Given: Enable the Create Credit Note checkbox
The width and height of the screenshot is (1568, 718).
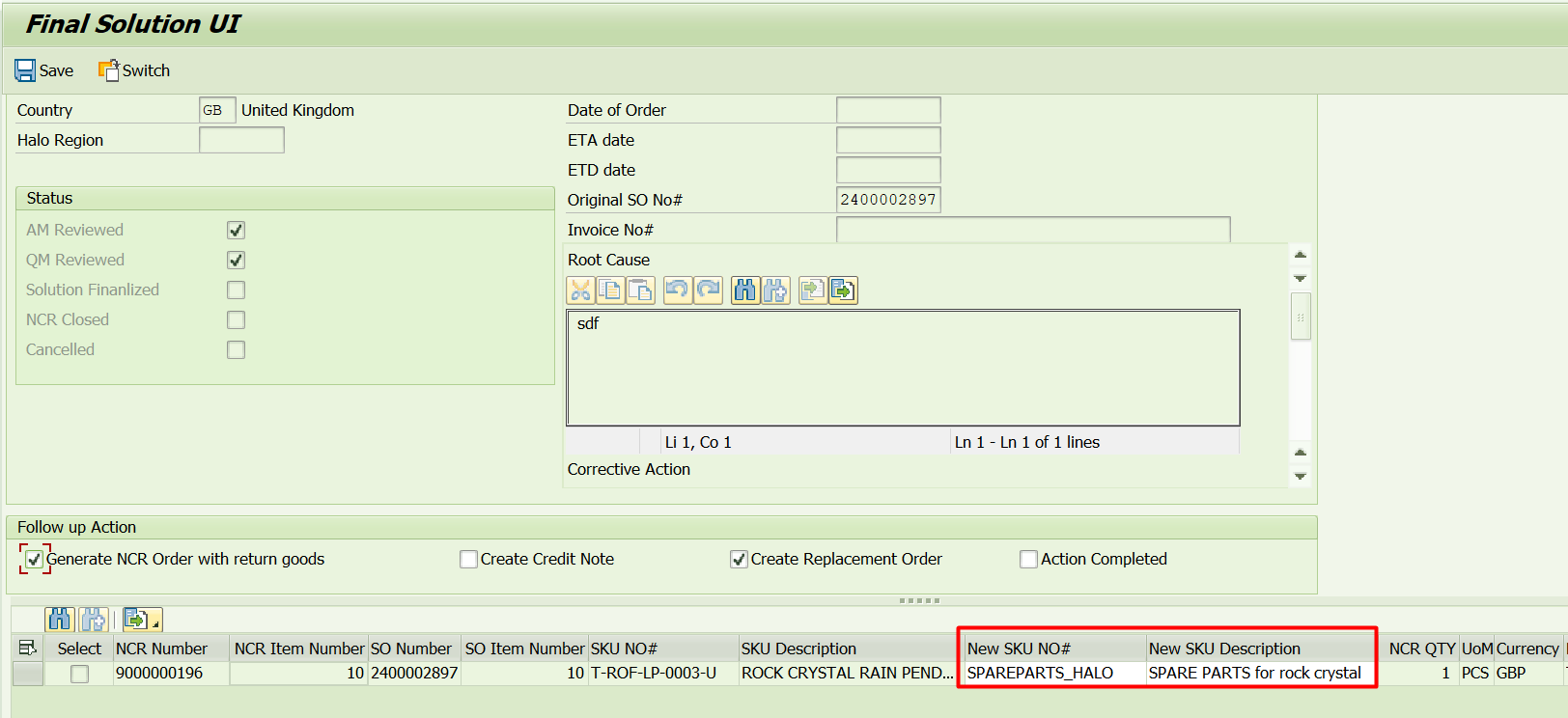Looking at the screenshot, I should click(x=469, y=560).
